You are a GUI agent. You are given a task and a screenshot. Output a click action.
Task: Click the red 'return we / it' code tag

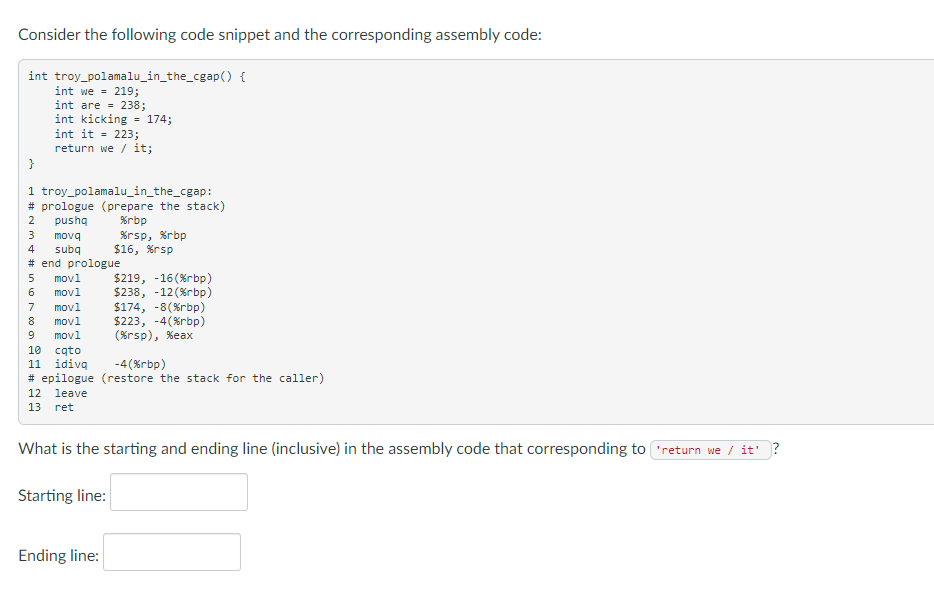(x=711, y=450)
